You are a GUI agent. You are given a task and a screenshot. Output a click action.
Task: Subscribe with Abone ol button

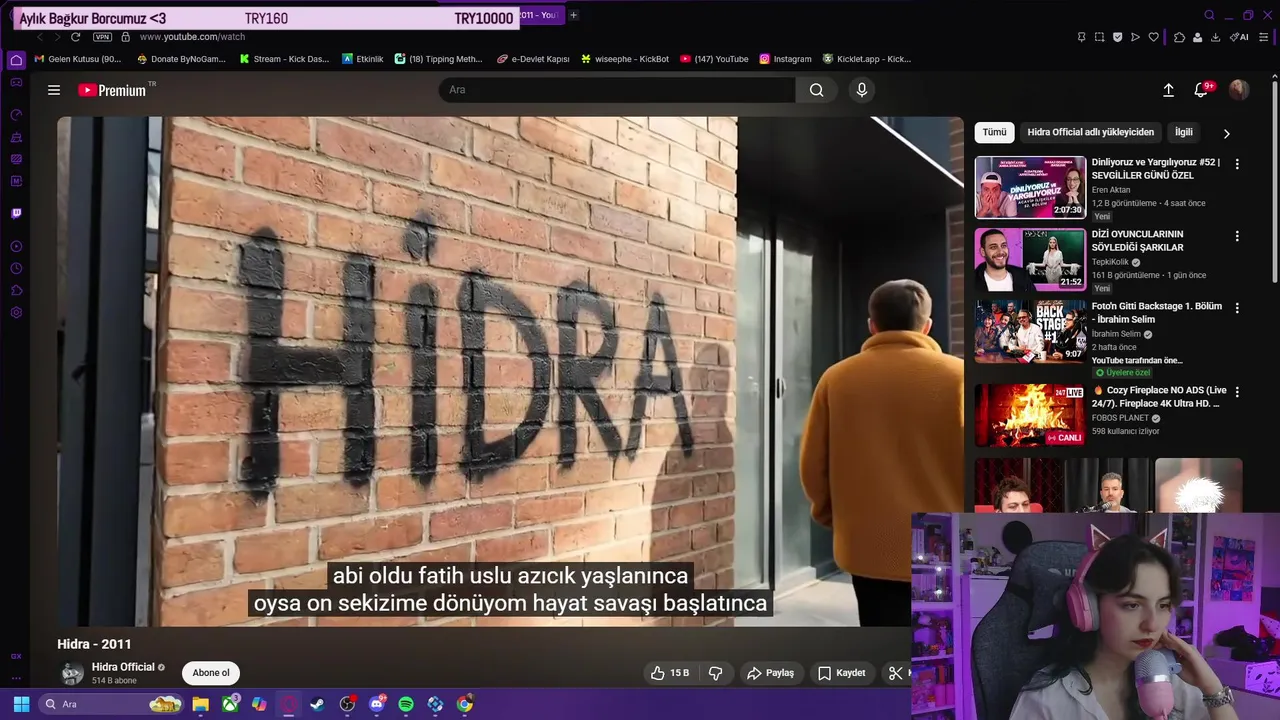click(x=211, y=673)
